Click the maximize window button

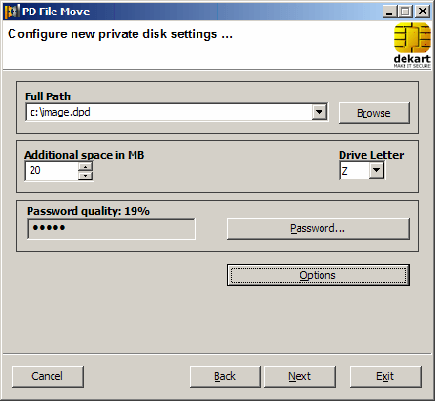click(405, 11)
